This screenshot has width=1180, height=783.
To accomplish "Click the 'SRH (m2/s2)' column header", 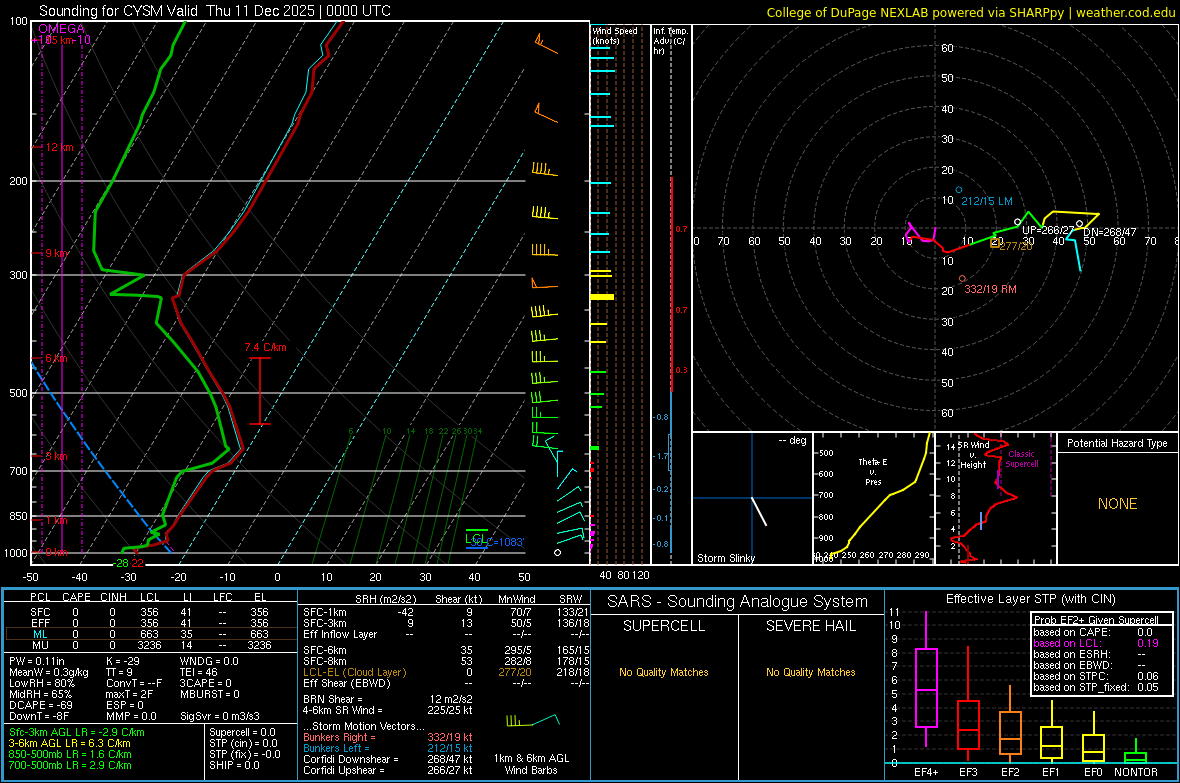I will point(385,599).
